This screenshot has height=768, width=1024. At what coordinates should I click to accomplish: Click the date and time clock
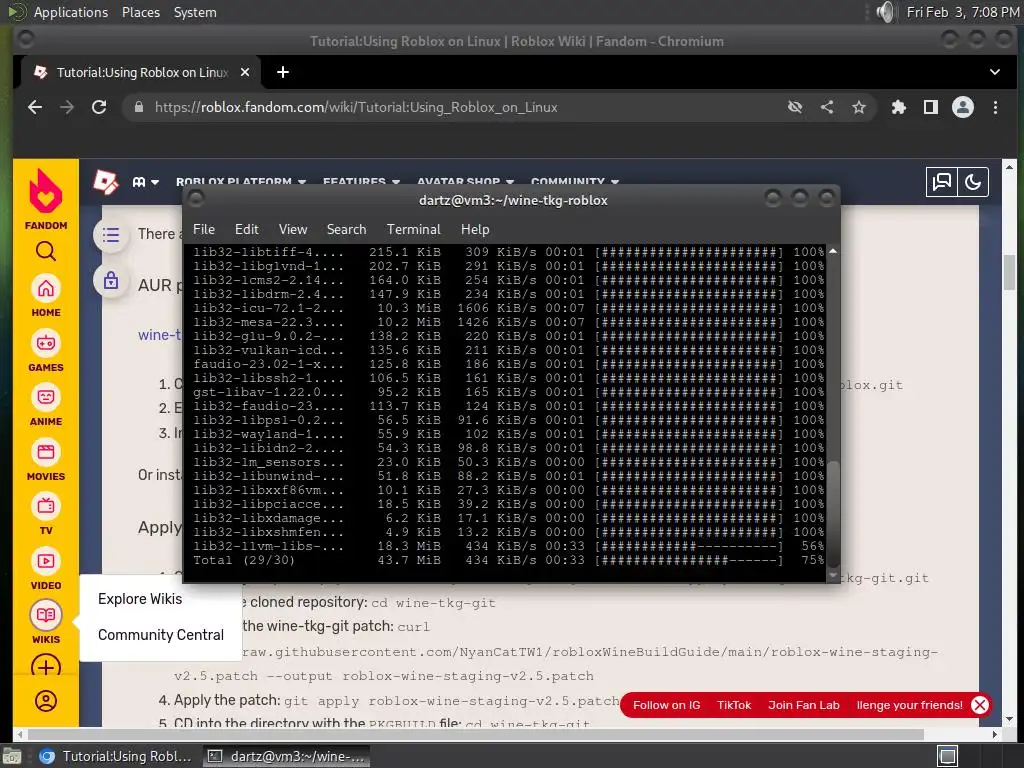pos(963,12)
